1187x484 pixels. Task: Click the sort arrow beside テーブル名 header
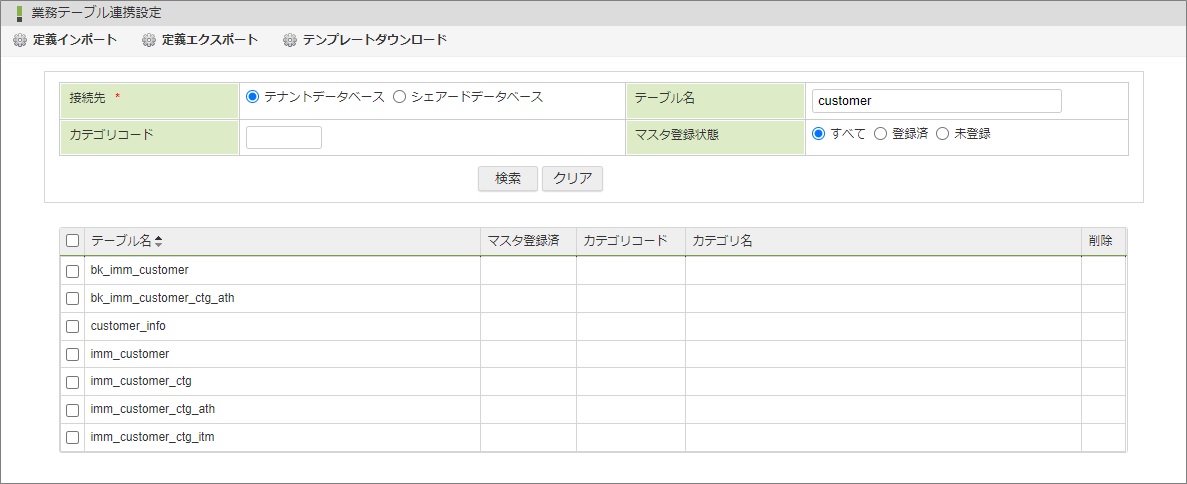tap(158, 241)
